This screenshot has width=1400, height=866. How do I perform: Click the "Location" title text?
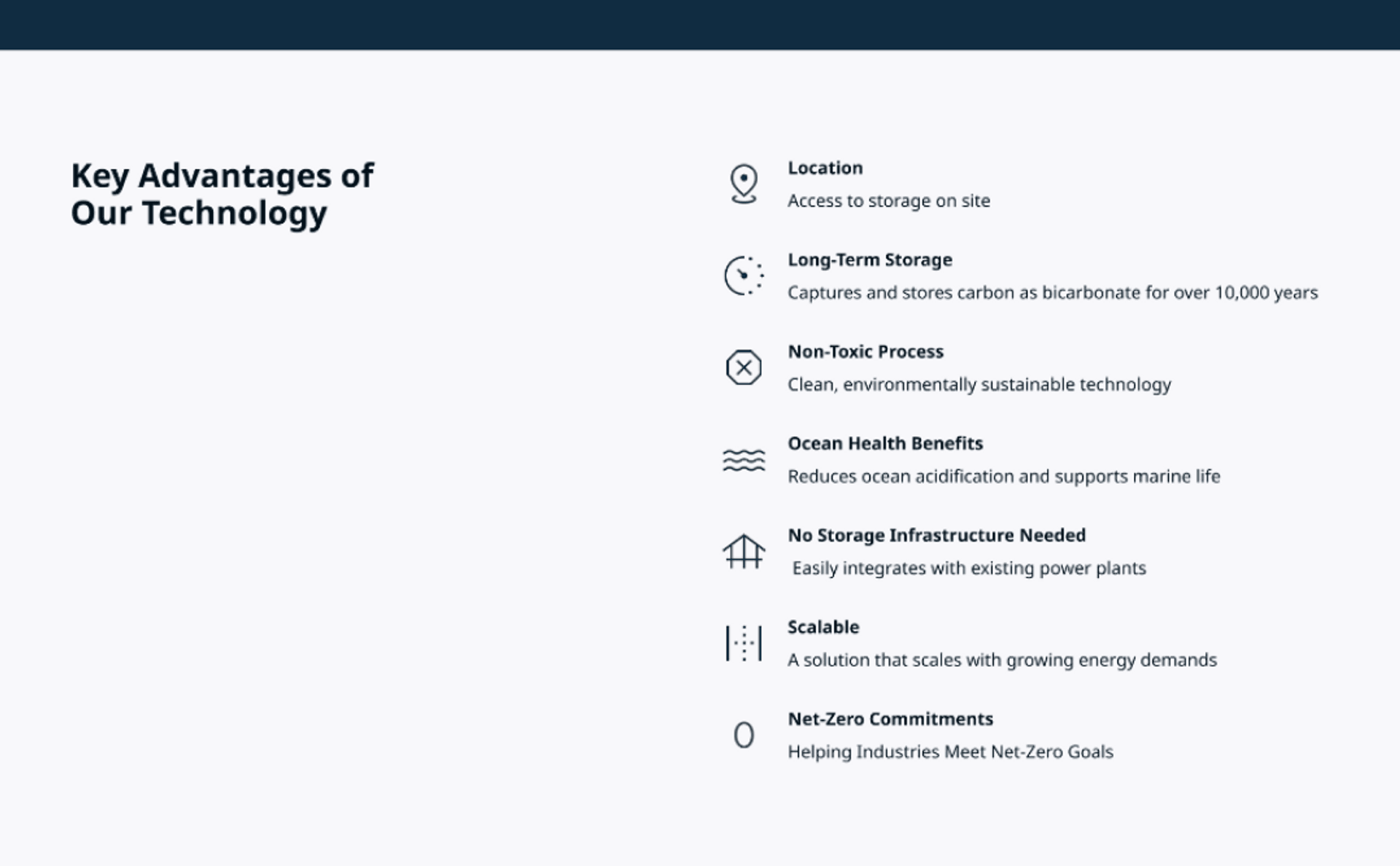[825, 168]
